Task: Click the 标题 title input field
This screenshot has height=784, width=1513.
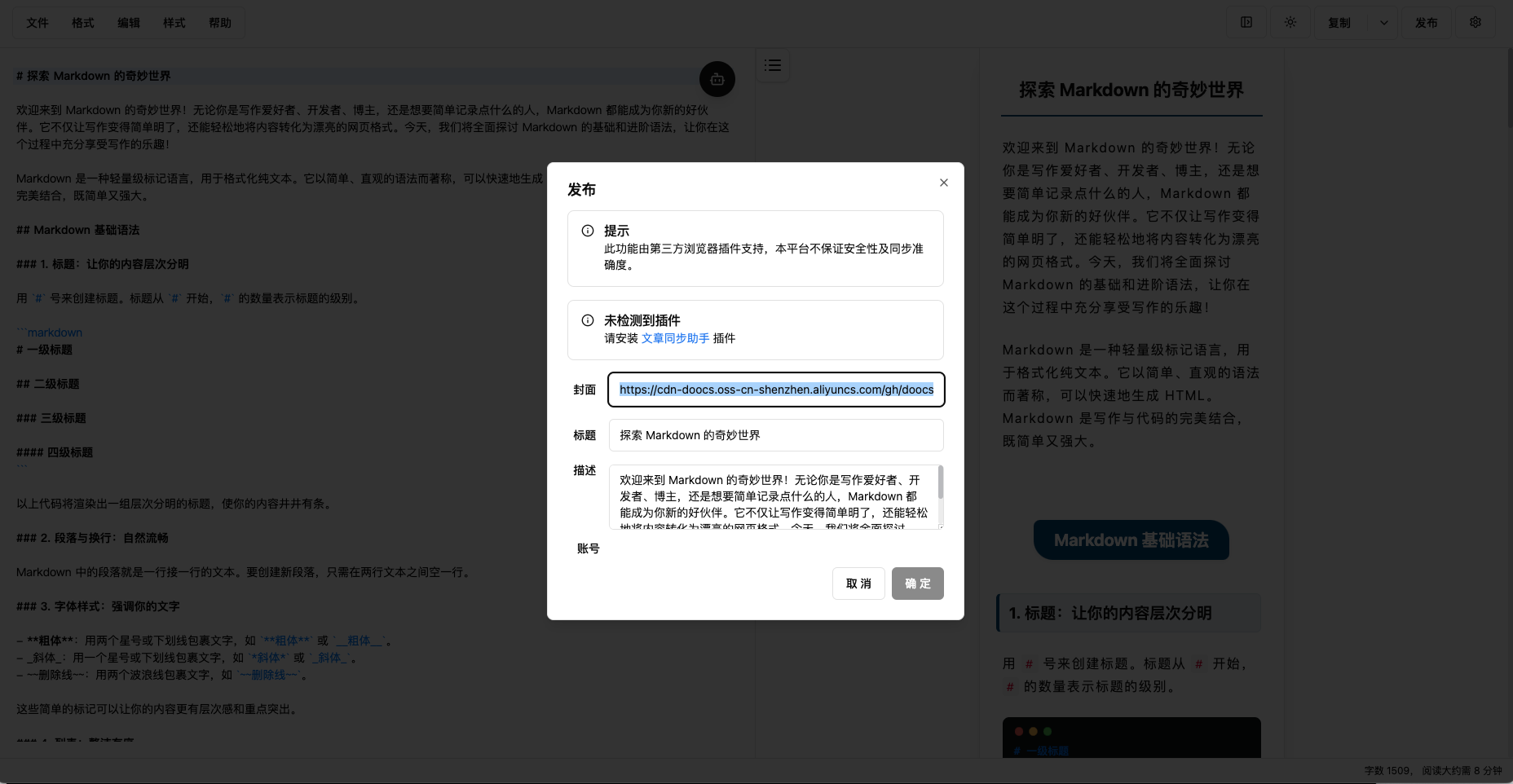Action: (774, 434)
